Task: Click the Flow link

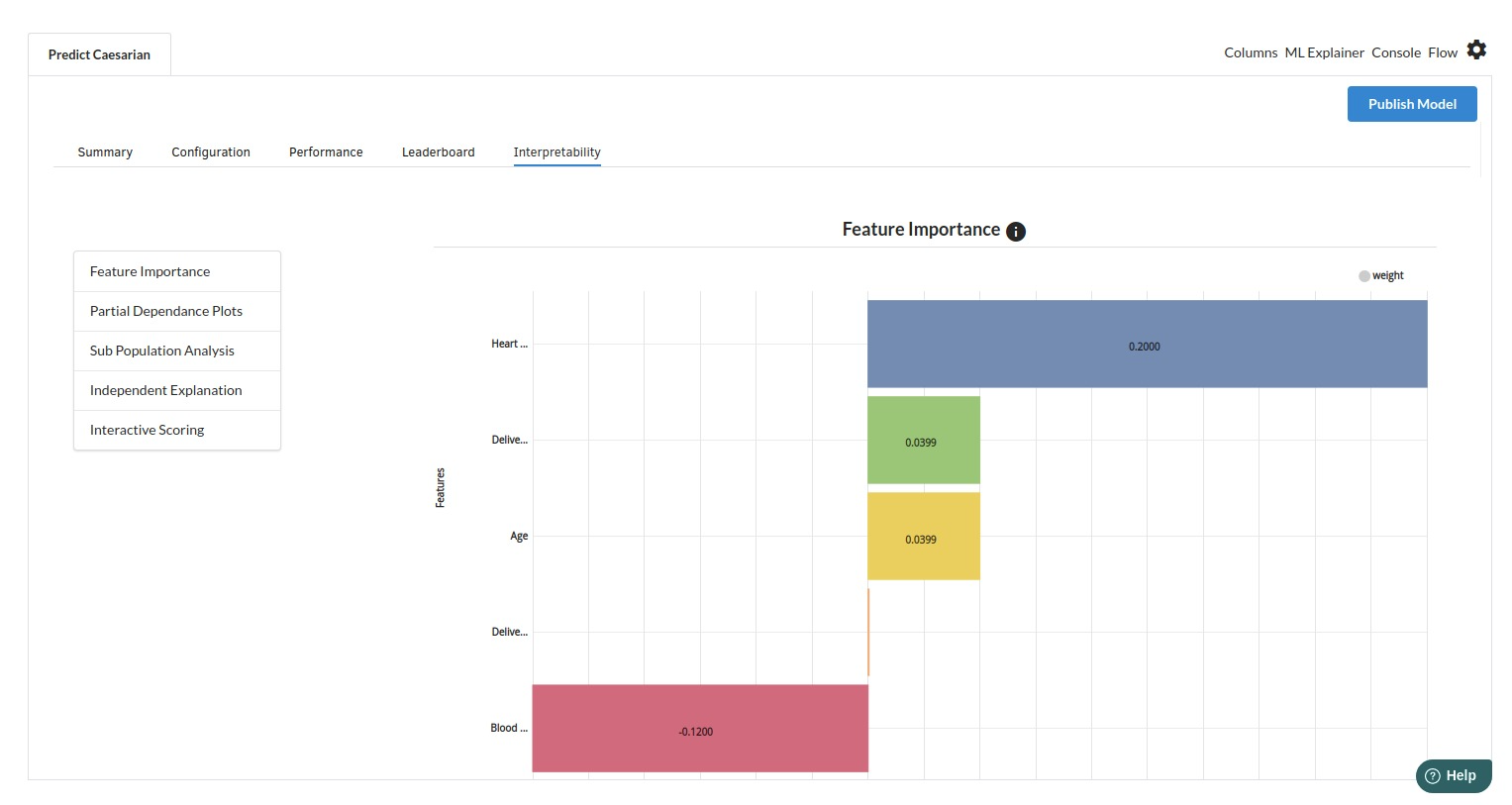Action: pos(1443,53)
